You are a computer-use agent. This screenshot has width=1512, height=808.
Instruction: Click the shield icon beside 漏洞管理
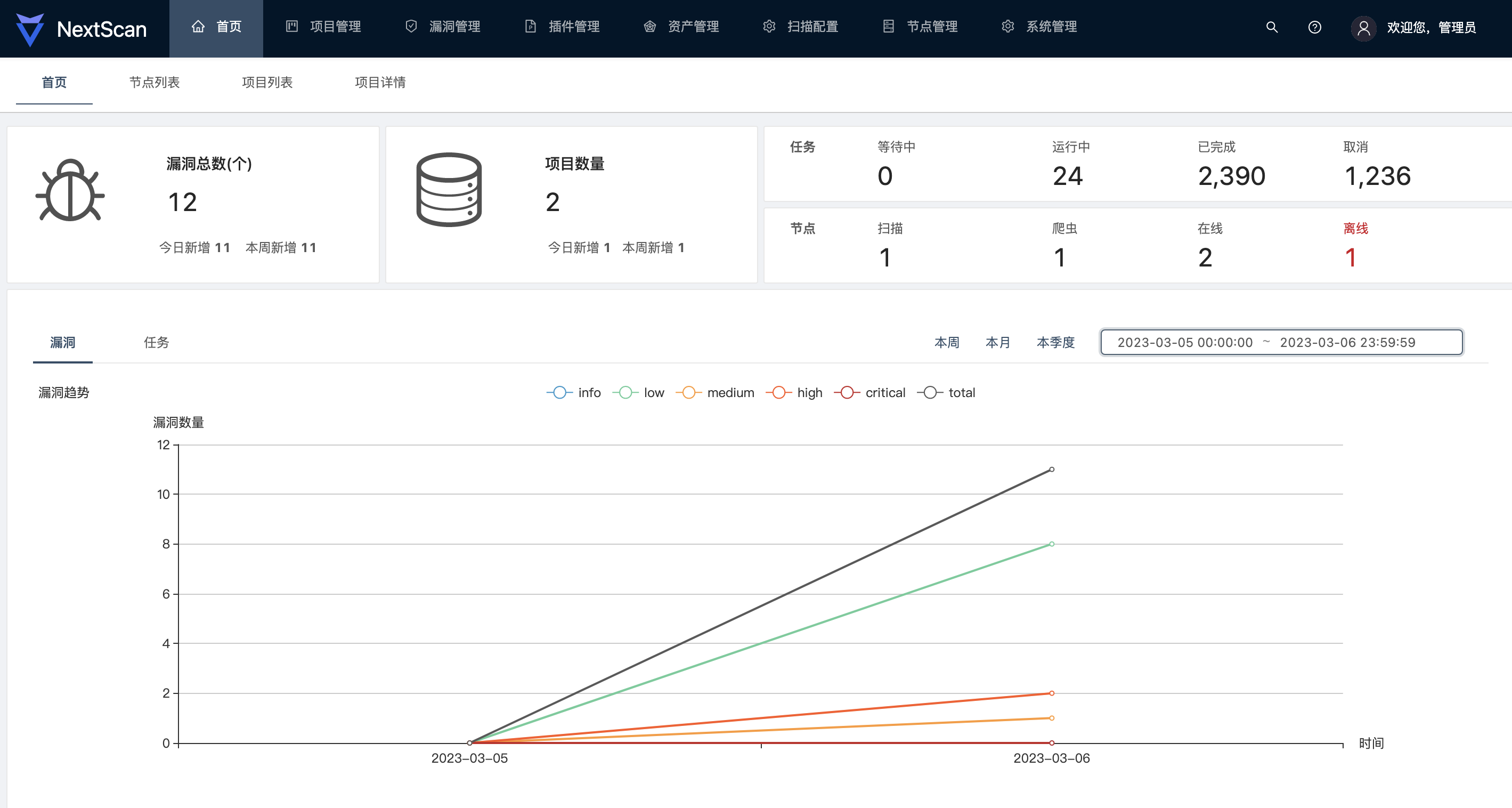click(411, 27)
